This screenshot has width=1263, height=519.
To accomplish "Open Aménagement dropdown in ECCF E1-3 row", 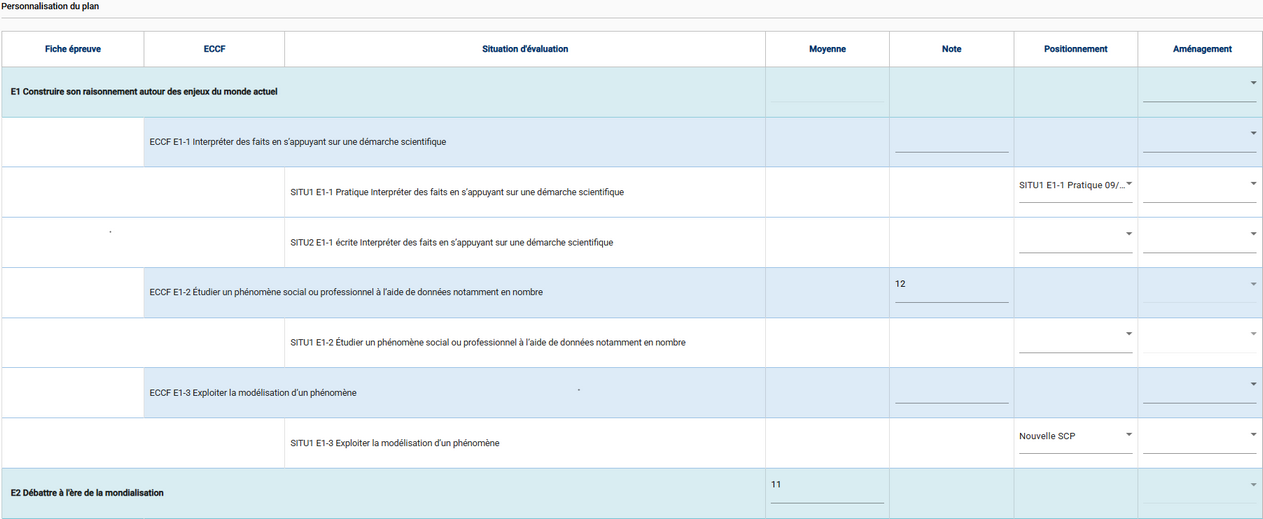I will point(1199,389).
